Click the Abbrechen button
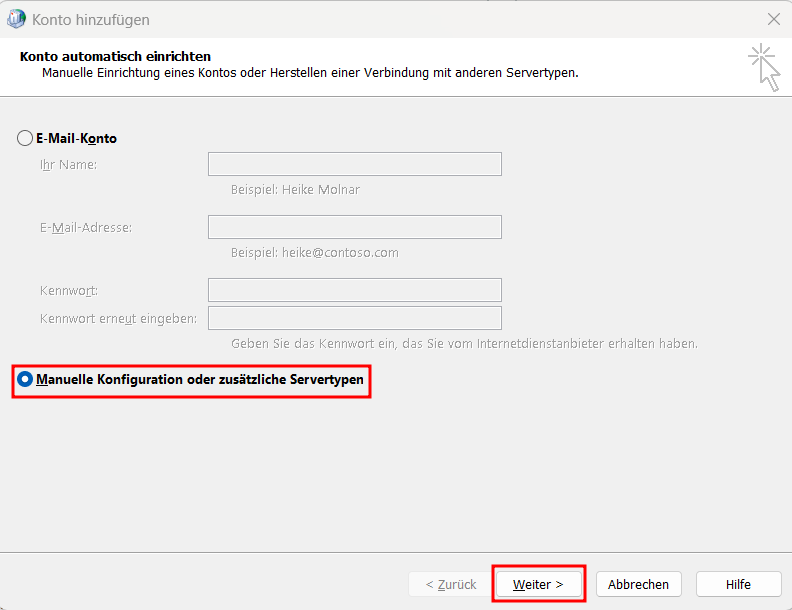The width and height of the screenshot is (792, 610). (639, 584)
